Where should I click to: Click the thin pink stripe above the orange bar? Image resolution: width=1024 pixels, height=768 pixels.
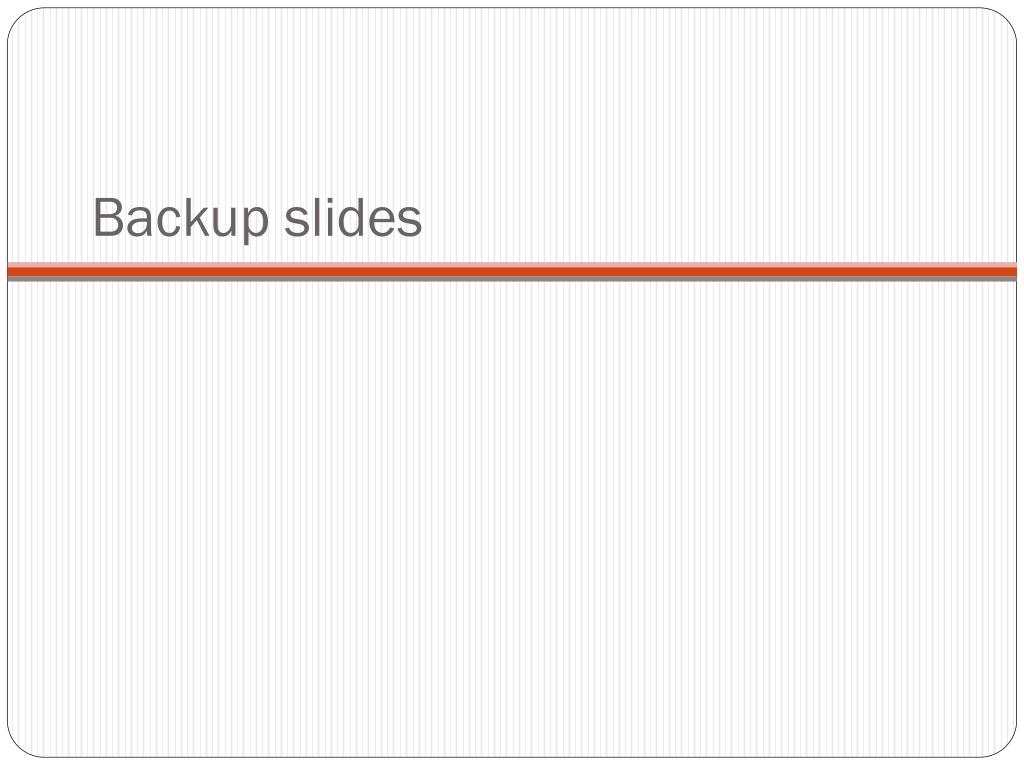coord(512,264)
